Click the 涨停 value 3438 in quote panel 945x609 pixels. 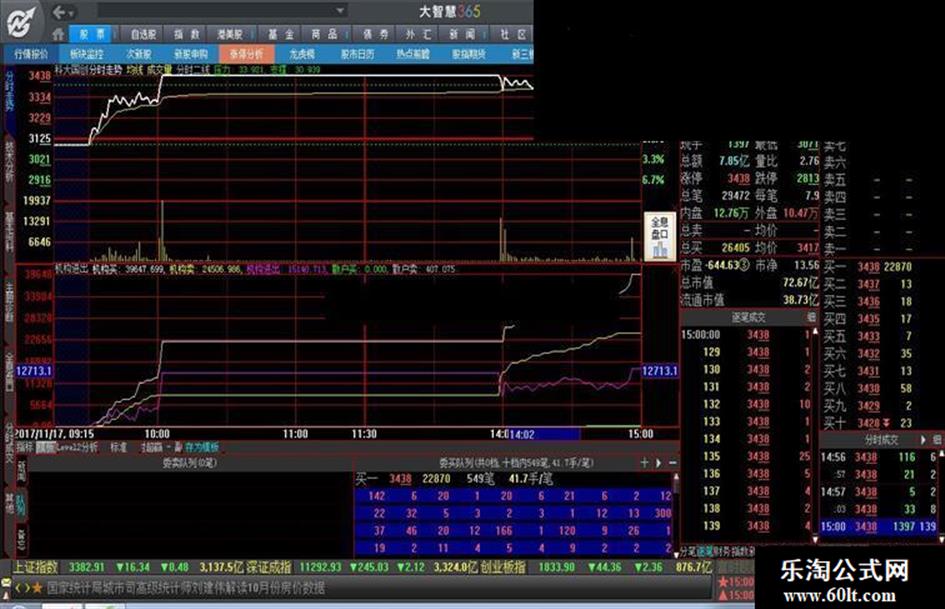tap(738, 178)
